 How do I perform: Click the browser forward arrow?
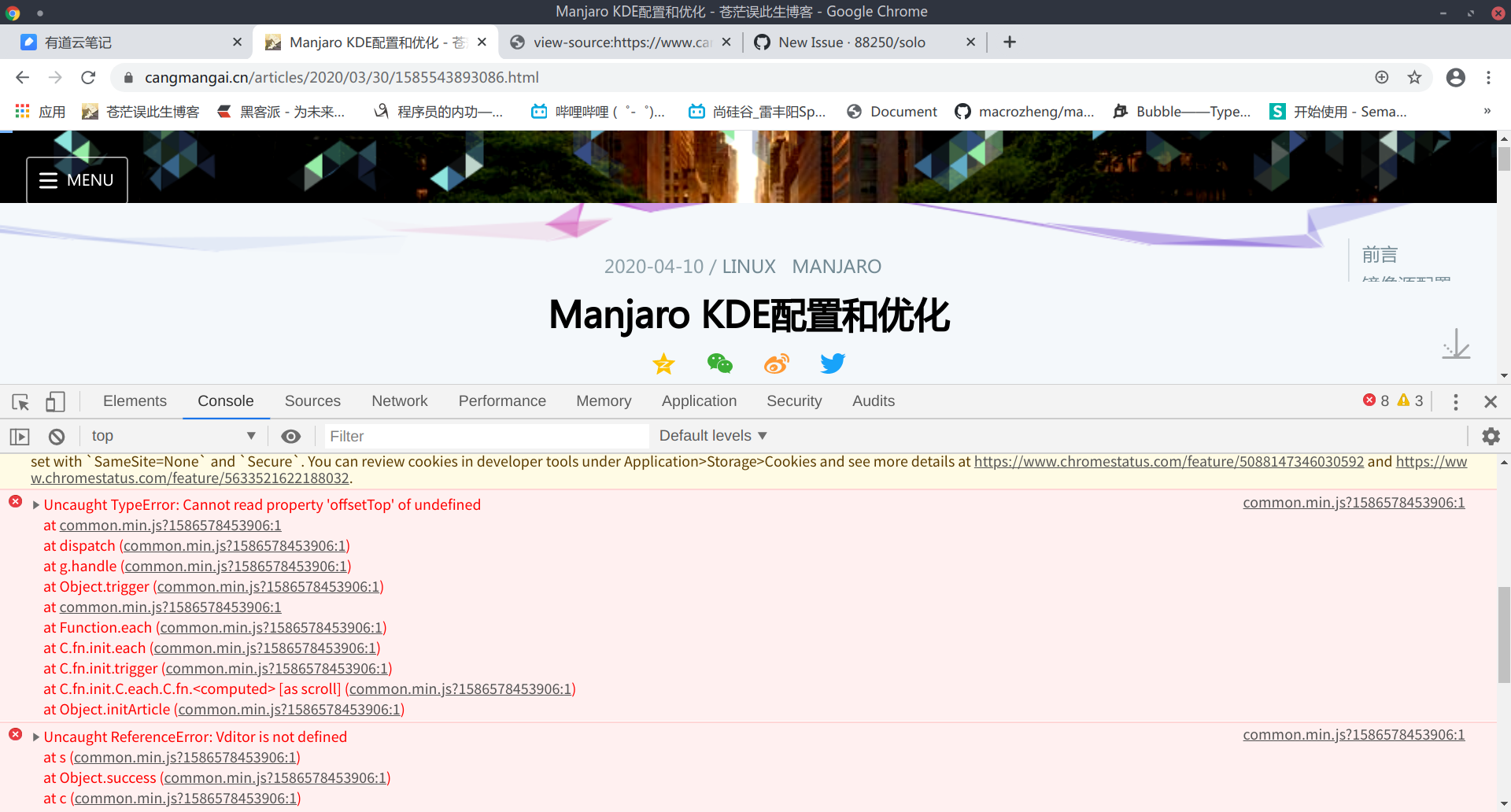[55, 77]
